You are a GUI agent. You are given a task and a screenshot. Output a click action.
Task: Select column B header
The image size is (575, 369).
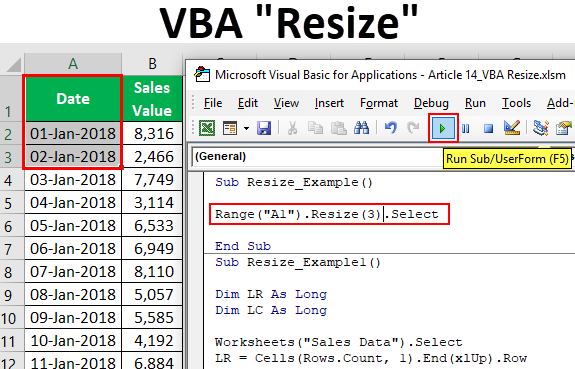152,64
